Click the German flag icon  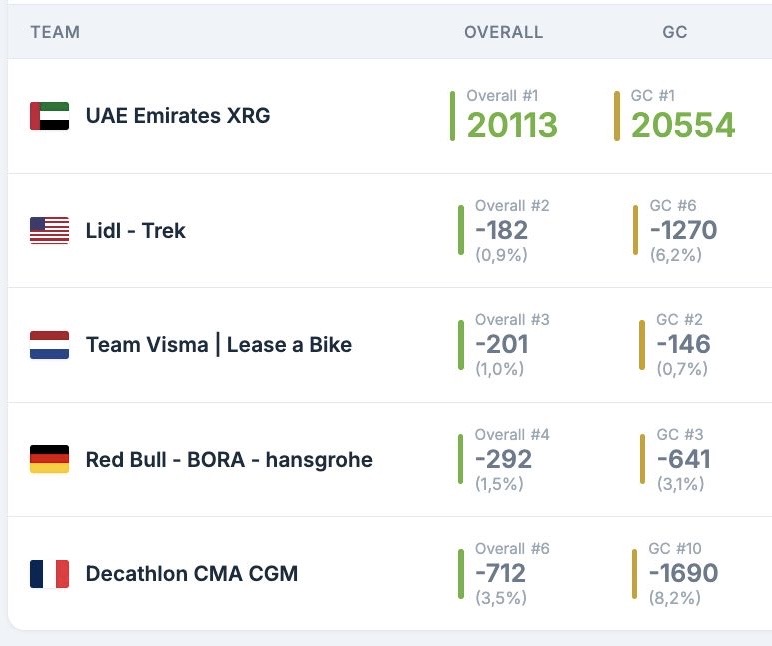[49, 460]
